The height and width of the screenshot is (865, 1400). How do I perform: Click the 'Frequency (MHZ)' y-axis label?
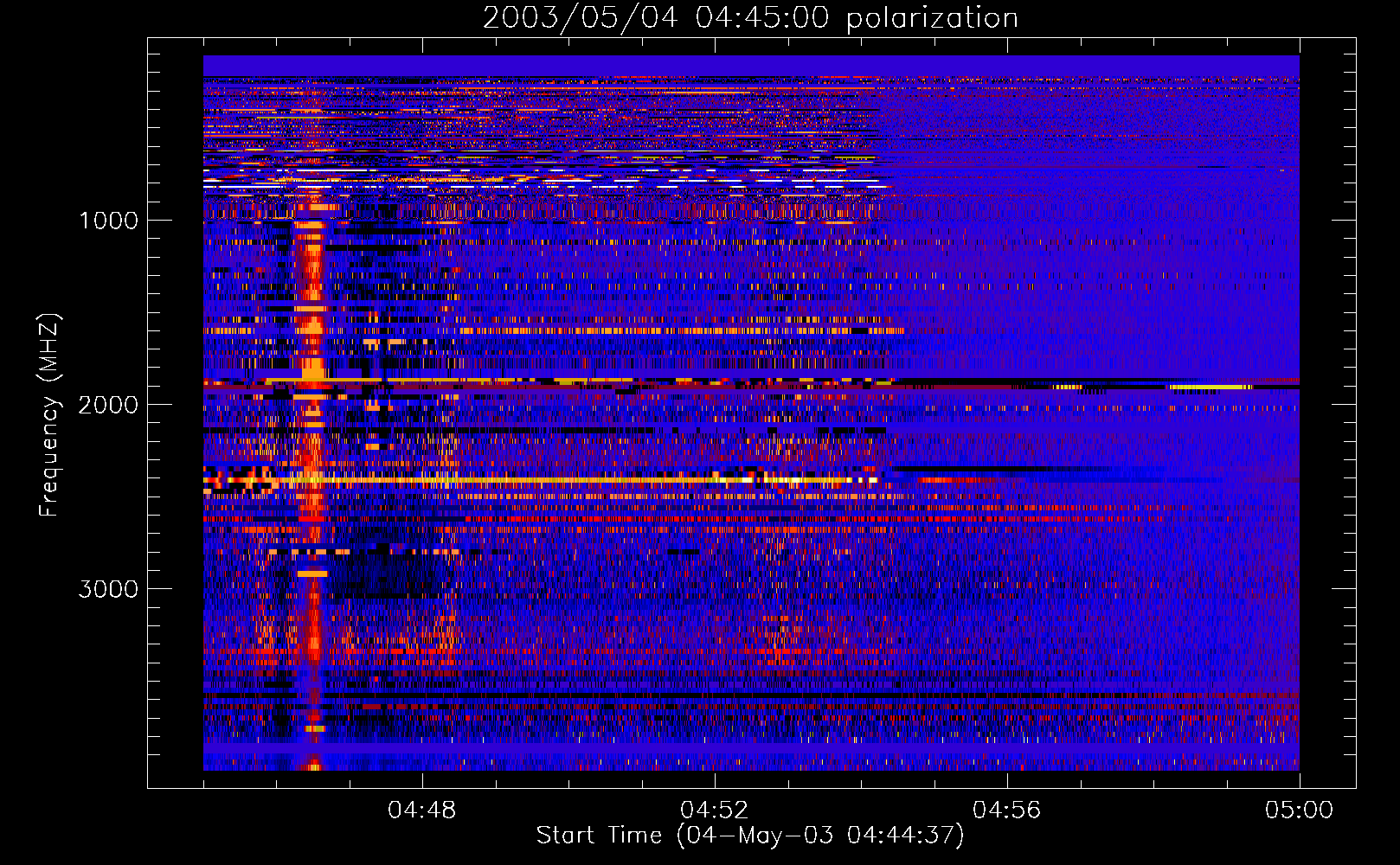tap(49, 415)
